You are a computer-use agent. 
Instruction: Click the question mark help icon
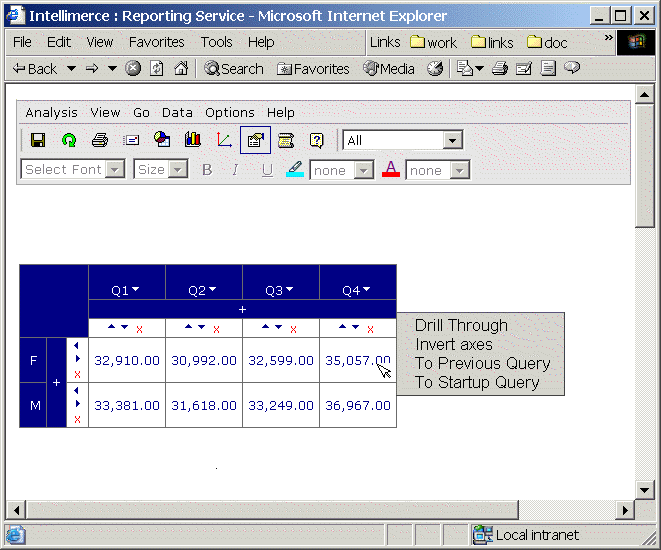tap(317, 140)
